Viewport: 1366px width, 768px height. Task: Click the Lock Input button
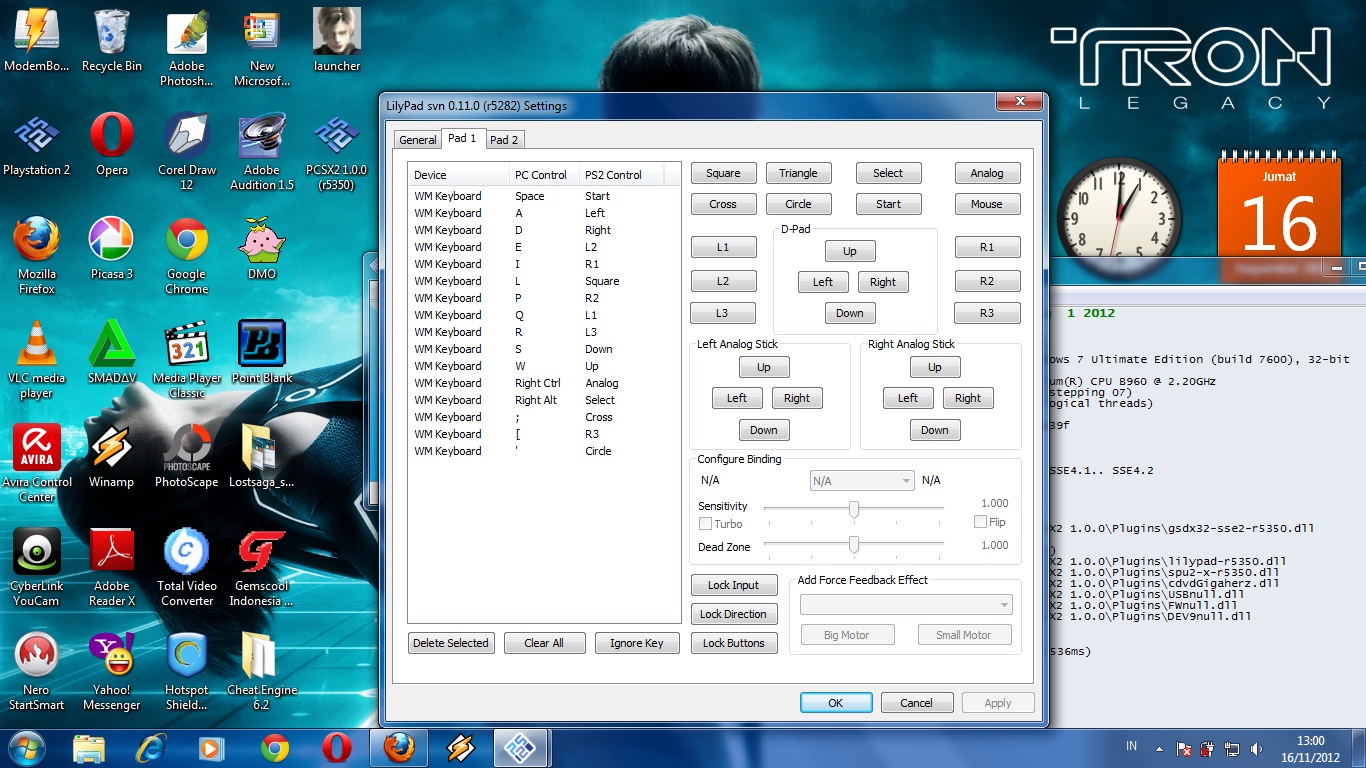point(733,585)
